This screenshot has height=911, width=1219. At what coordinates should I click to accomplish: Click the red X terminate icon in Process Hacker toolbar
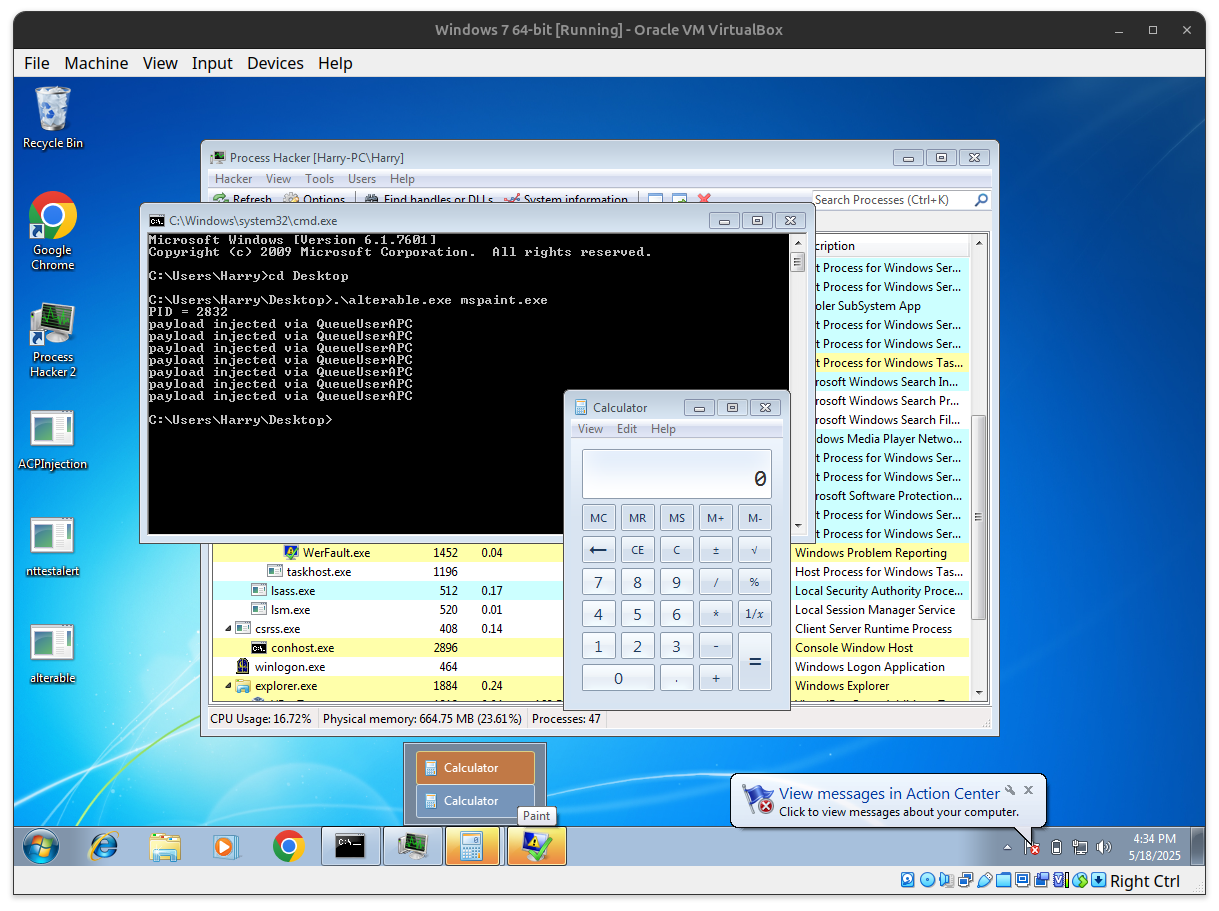tap(704, 200)
